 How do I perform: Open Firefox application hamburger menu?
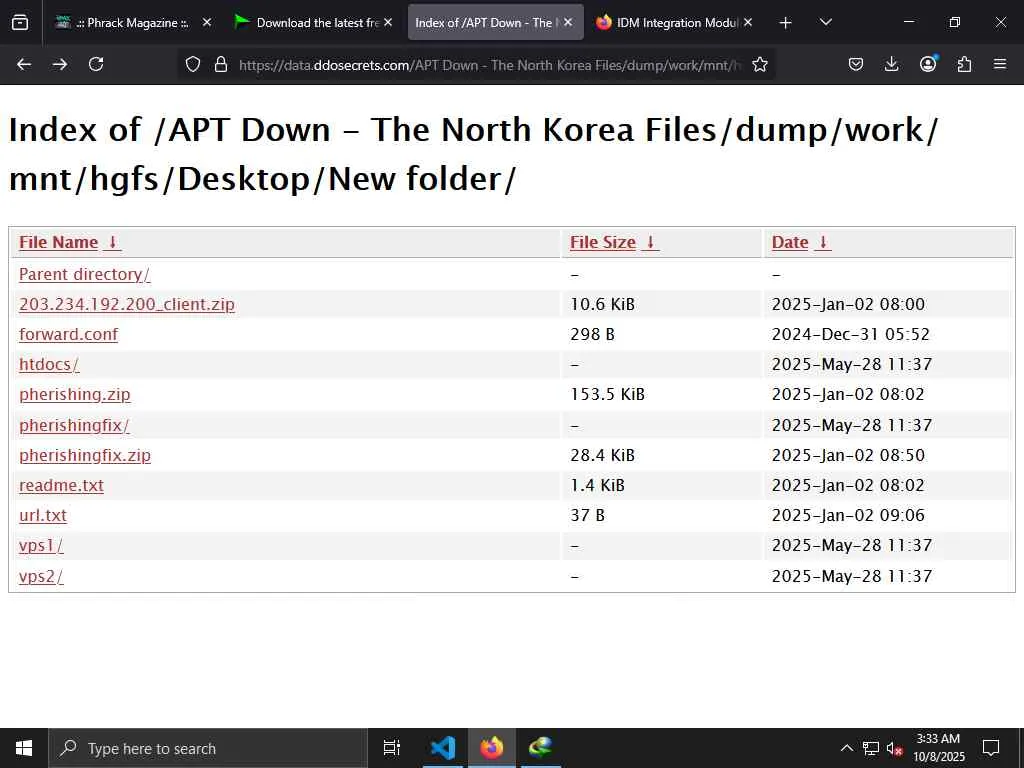coord(1000,64)
